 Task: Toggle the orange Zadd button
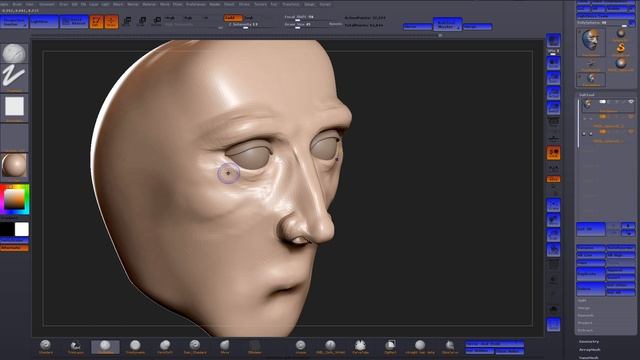click(233, 18)
